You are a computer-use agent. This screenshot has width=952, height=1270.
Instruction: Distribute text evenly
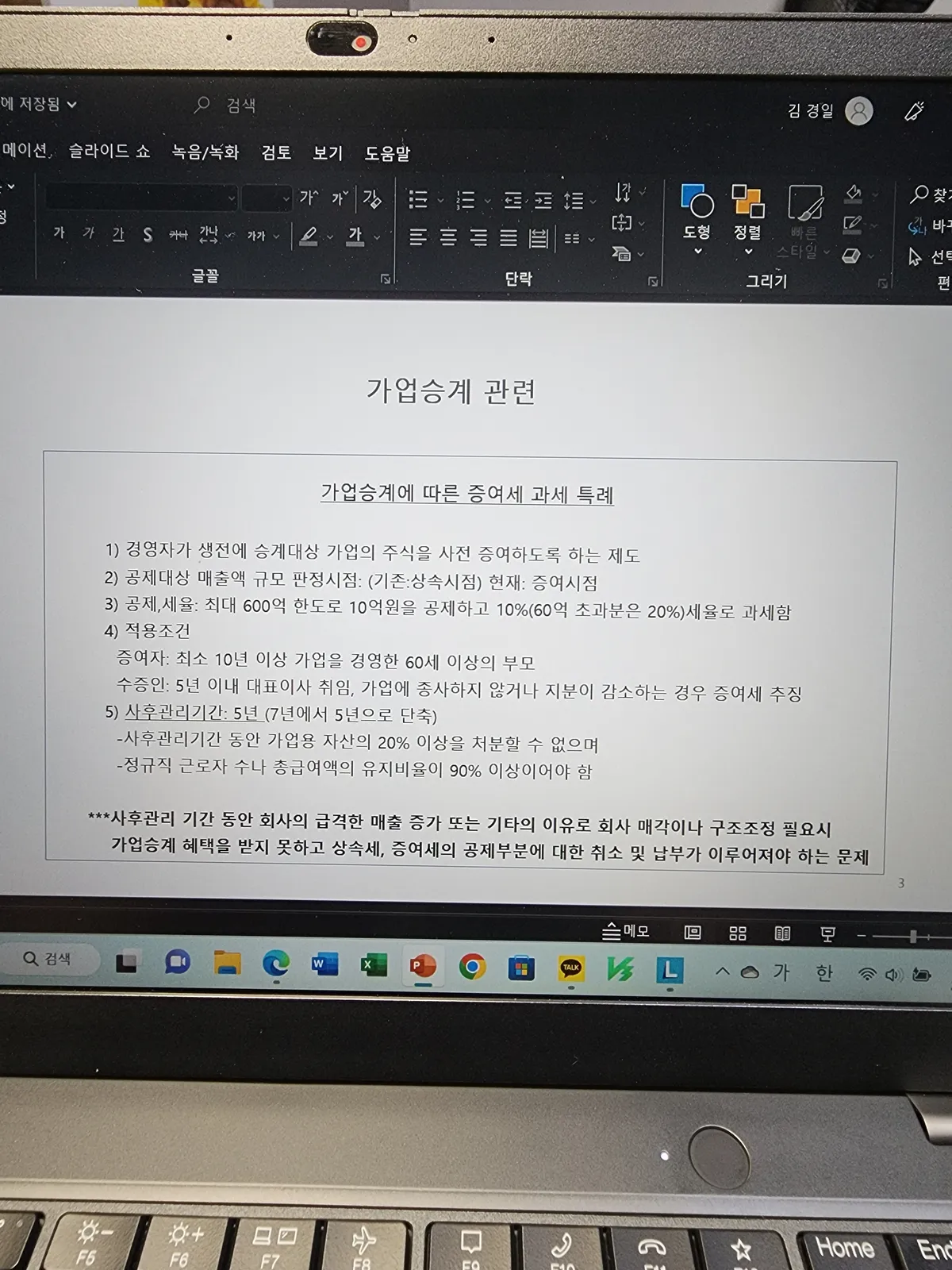tap(538, 238)
